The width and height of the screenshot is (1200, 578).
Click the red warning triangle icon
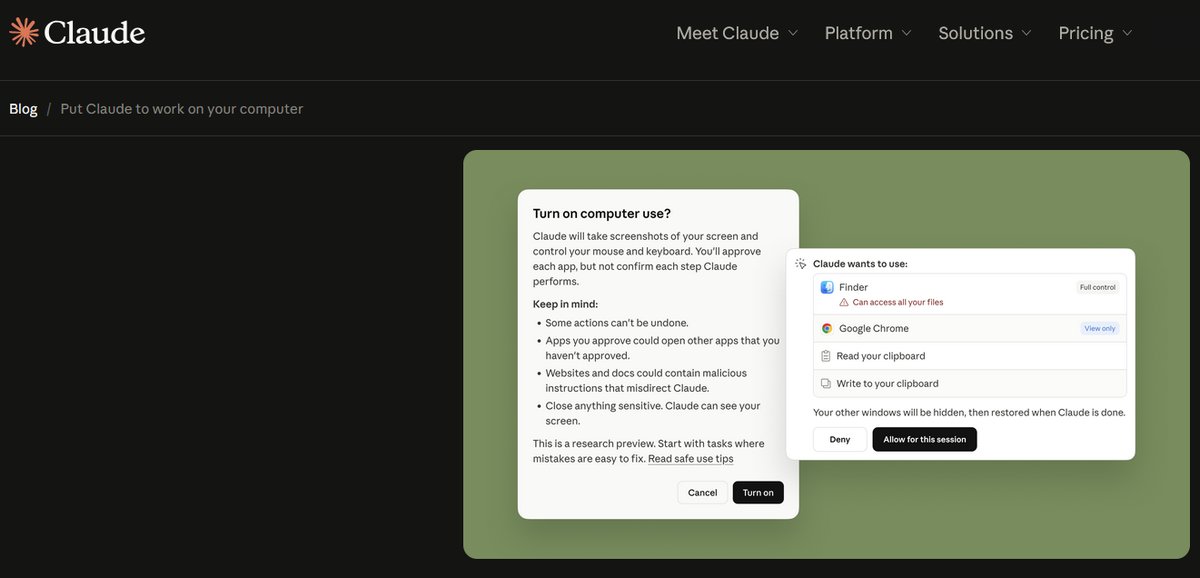tap(844, 302)
